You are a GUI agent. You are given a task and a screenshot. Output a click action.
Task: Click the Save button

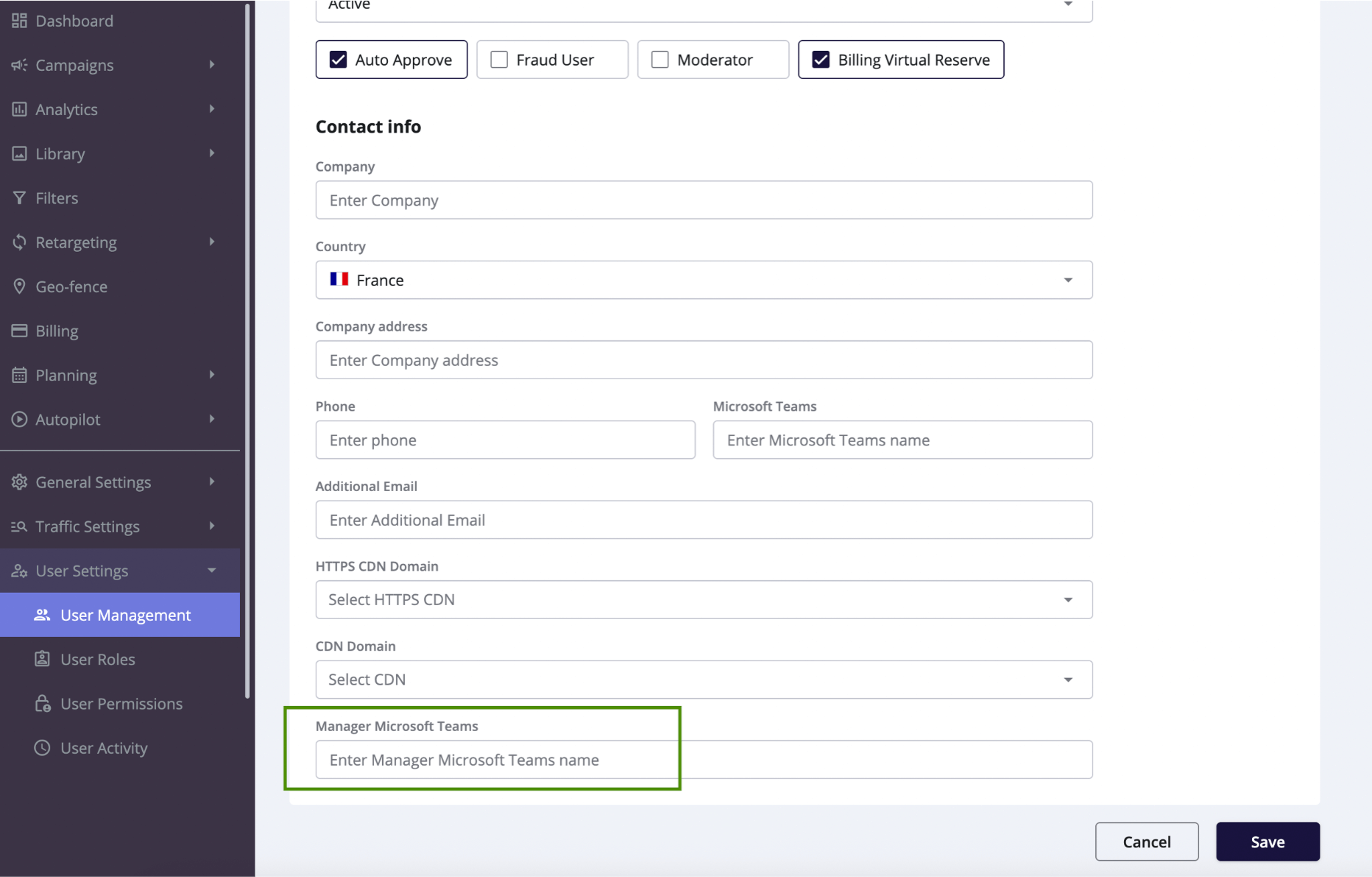pyautogui.click(x=1267, y=841)
